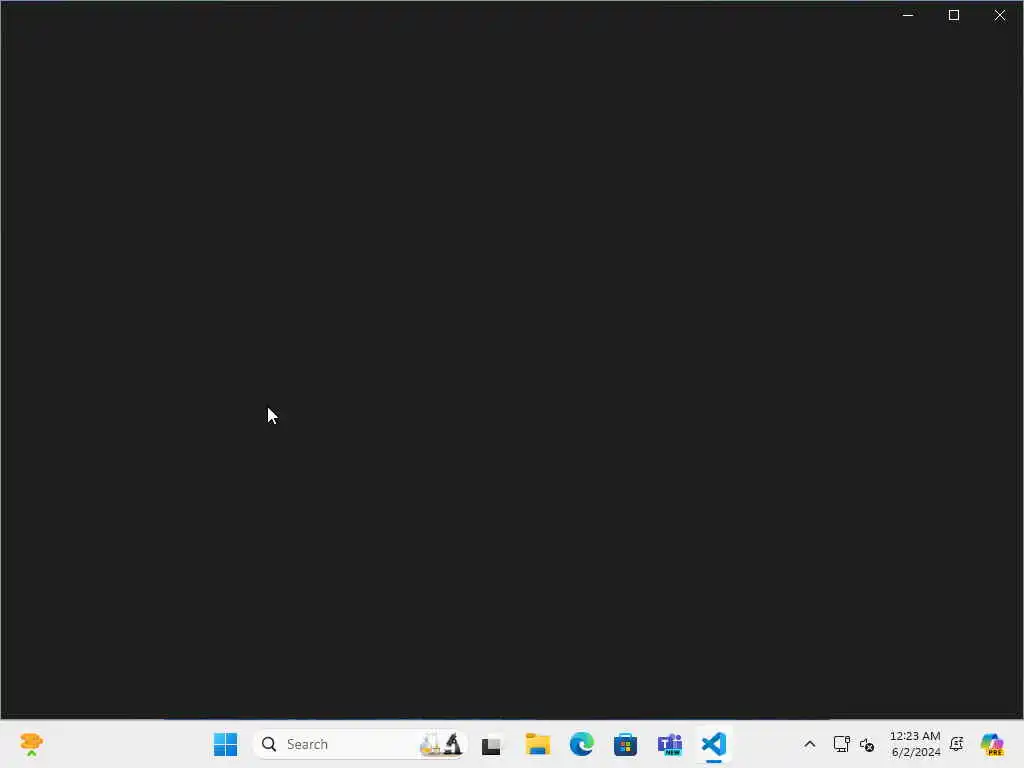Open Microsoft Teams from the taskbar
Viewport: 1024px width, 768px height.
tap(669, 744)
